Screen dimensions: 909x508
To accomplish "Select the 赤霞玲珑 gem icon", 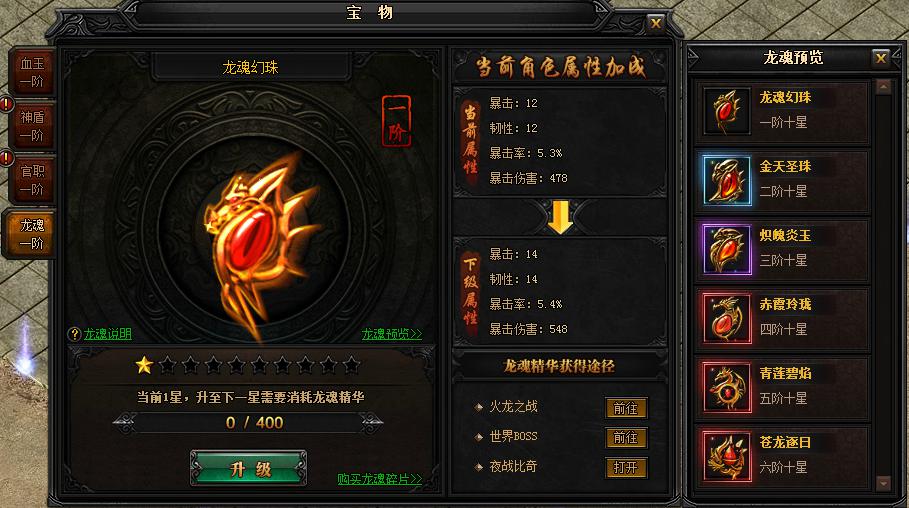I will [727, 318].
